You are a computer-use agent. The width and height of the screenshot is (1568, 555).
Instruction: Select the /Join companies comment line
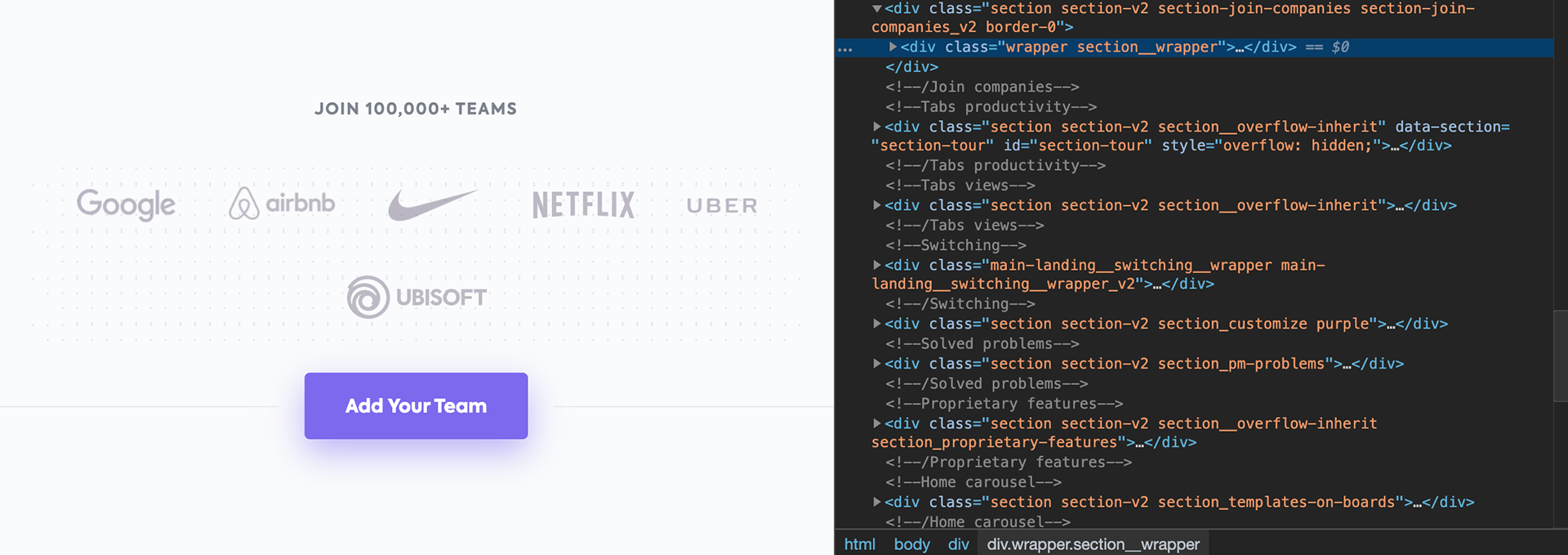click(x=982, y=87)
